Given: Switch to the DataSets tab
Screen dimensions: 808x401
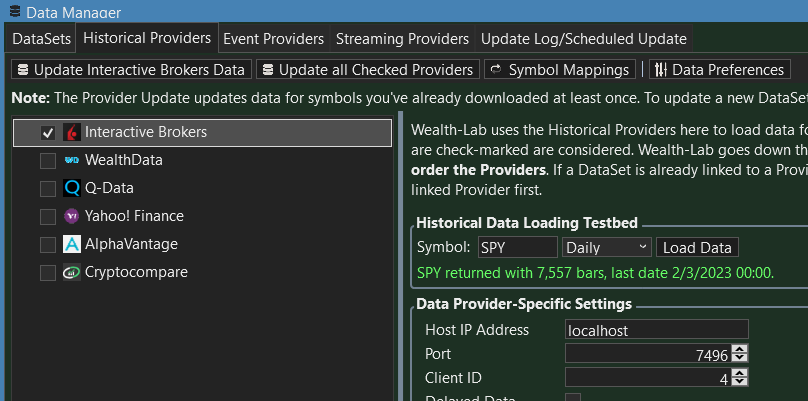Looking at the screenshot, I should click(x=42, y=39).
